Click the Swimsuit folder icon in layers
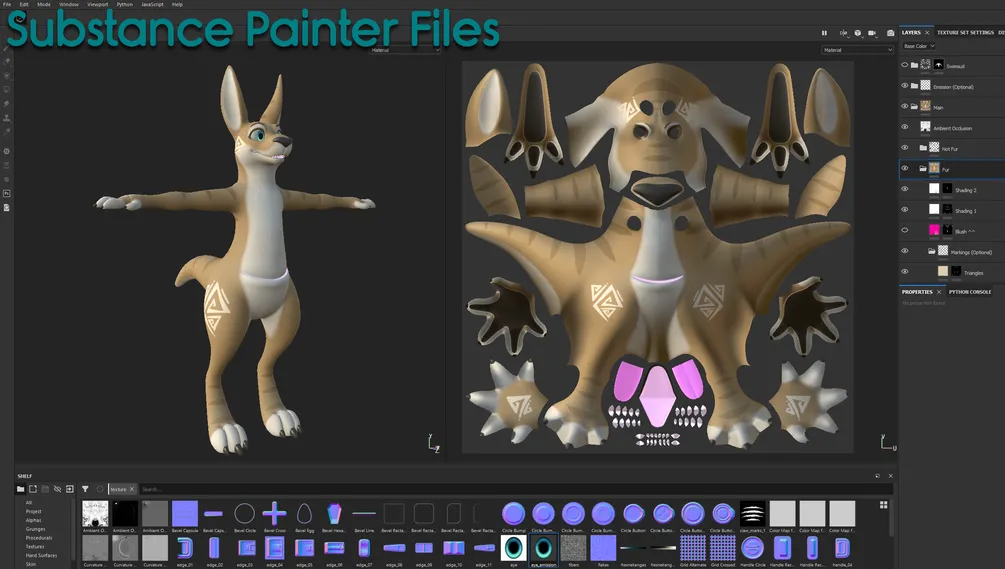Screen dimensions: 1005x569 pyautogui.click(x=914, y=65)
